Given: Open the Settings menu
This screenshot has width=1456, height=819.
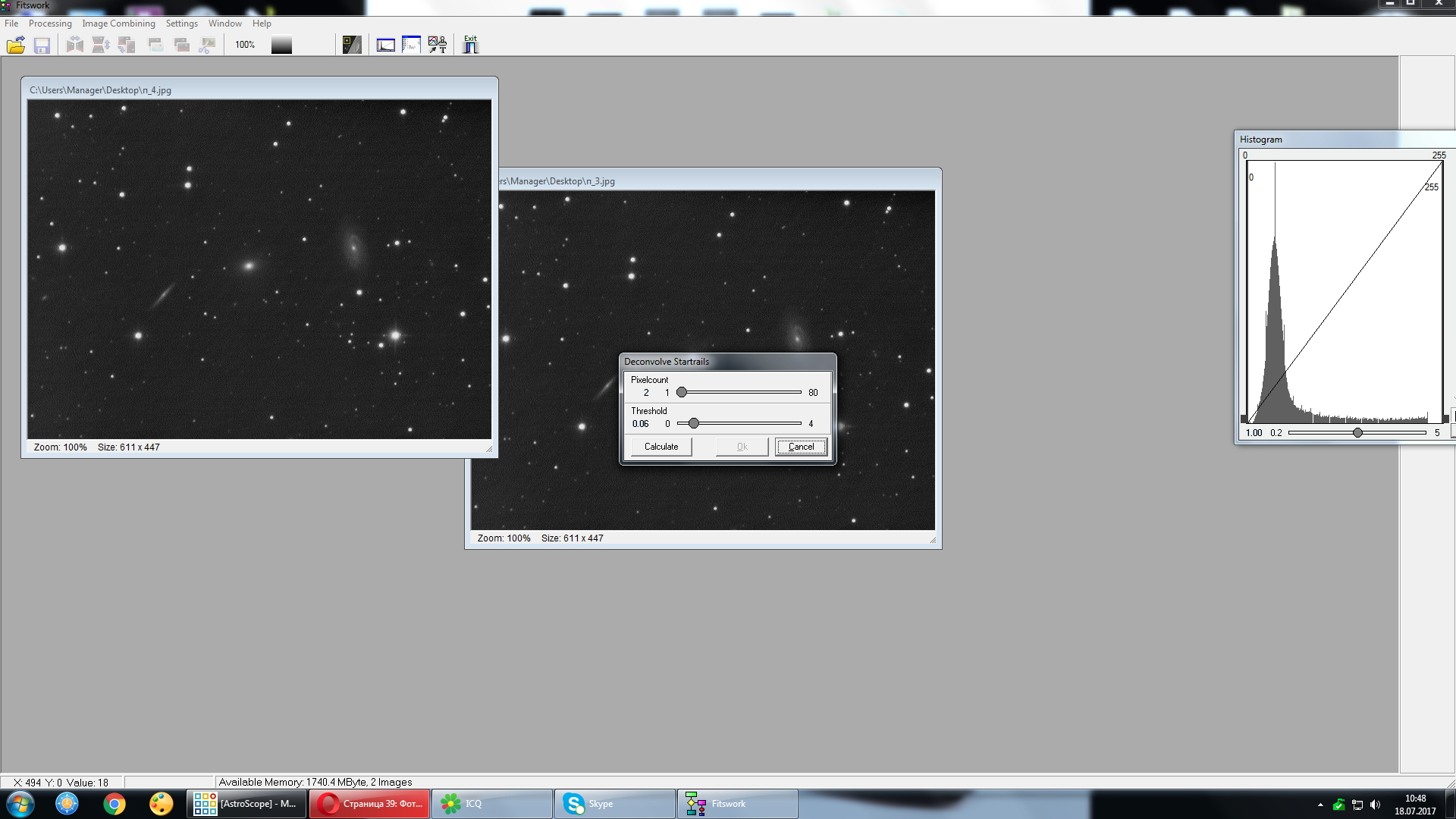Looking at the screenshot, I should (182, 24).
